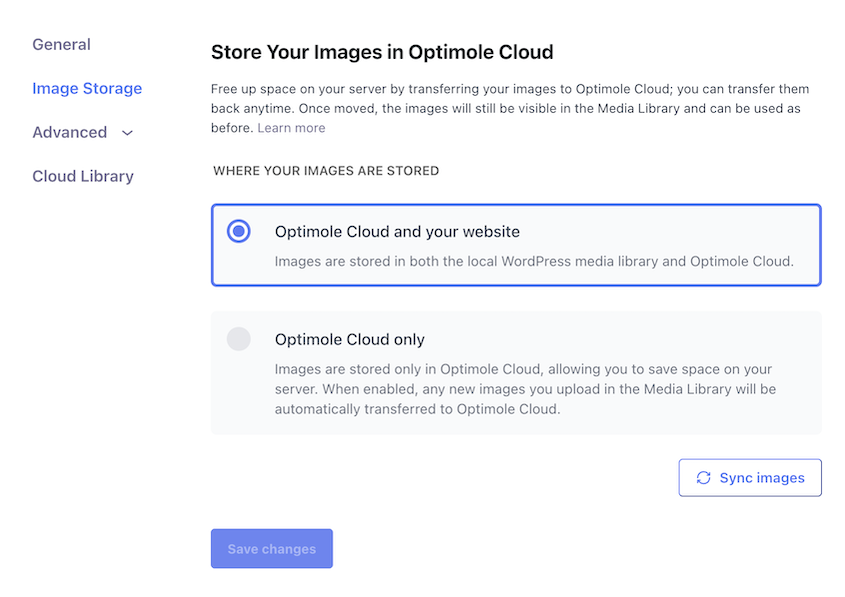Switch to Image Storage tab

(87, 88)
